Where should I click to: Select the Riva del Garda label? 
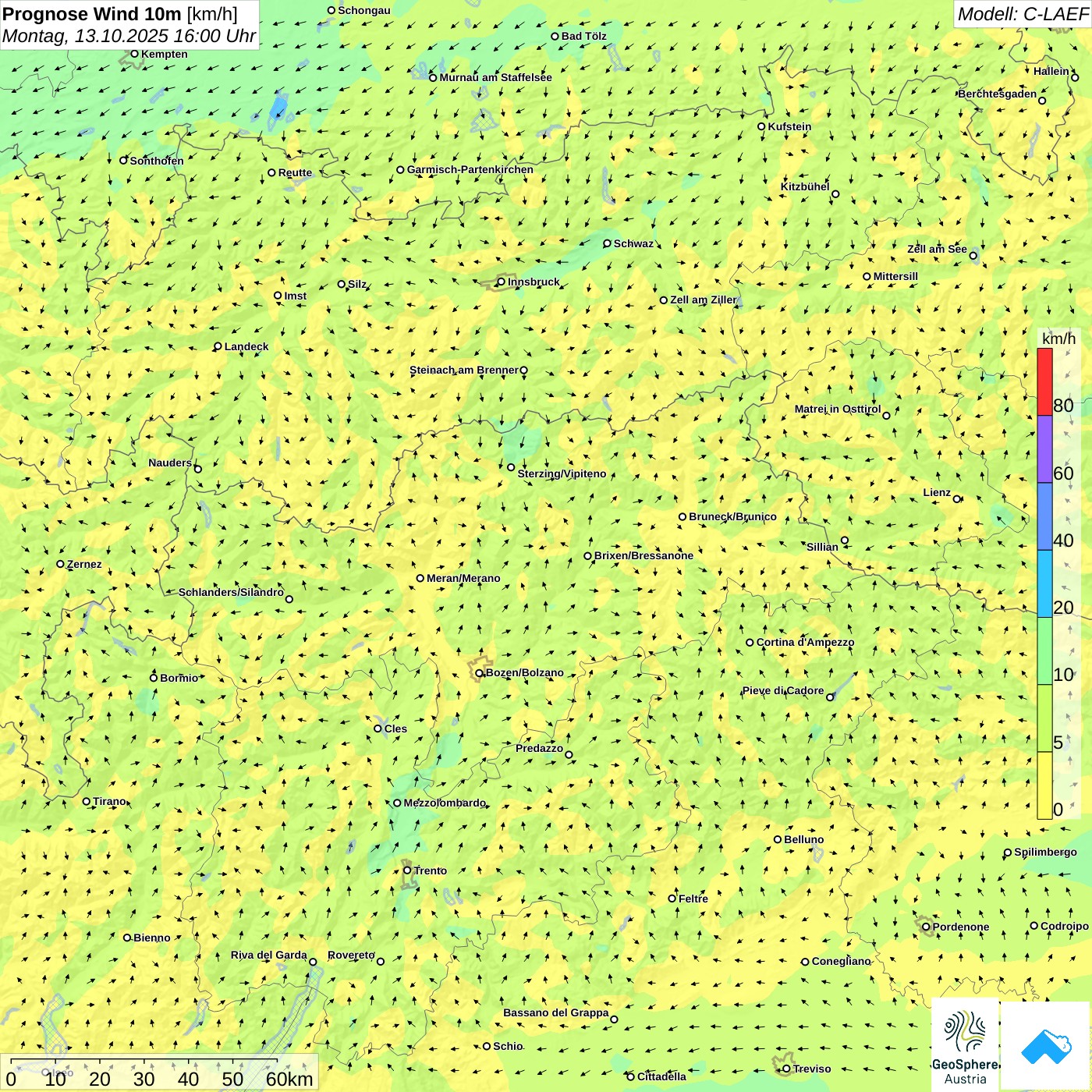[x=269, y=955]
